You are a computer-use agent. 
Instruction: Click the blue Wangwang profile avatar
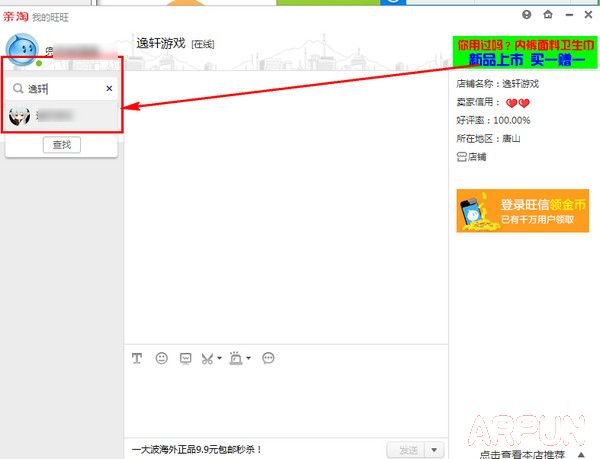pyautogui.click(x=23, y=49)
